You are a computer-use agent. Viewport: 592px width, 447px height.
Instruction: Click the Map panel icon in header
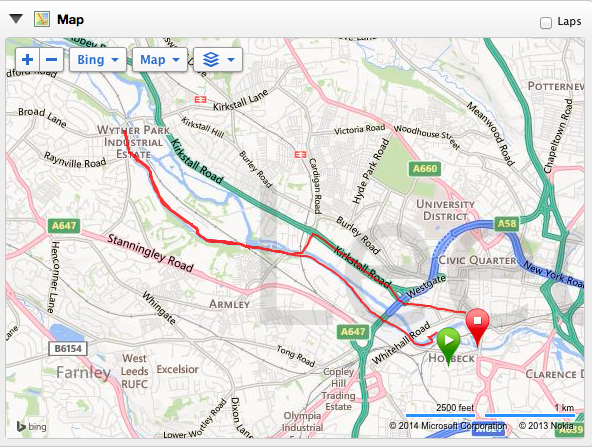(42, 19)
